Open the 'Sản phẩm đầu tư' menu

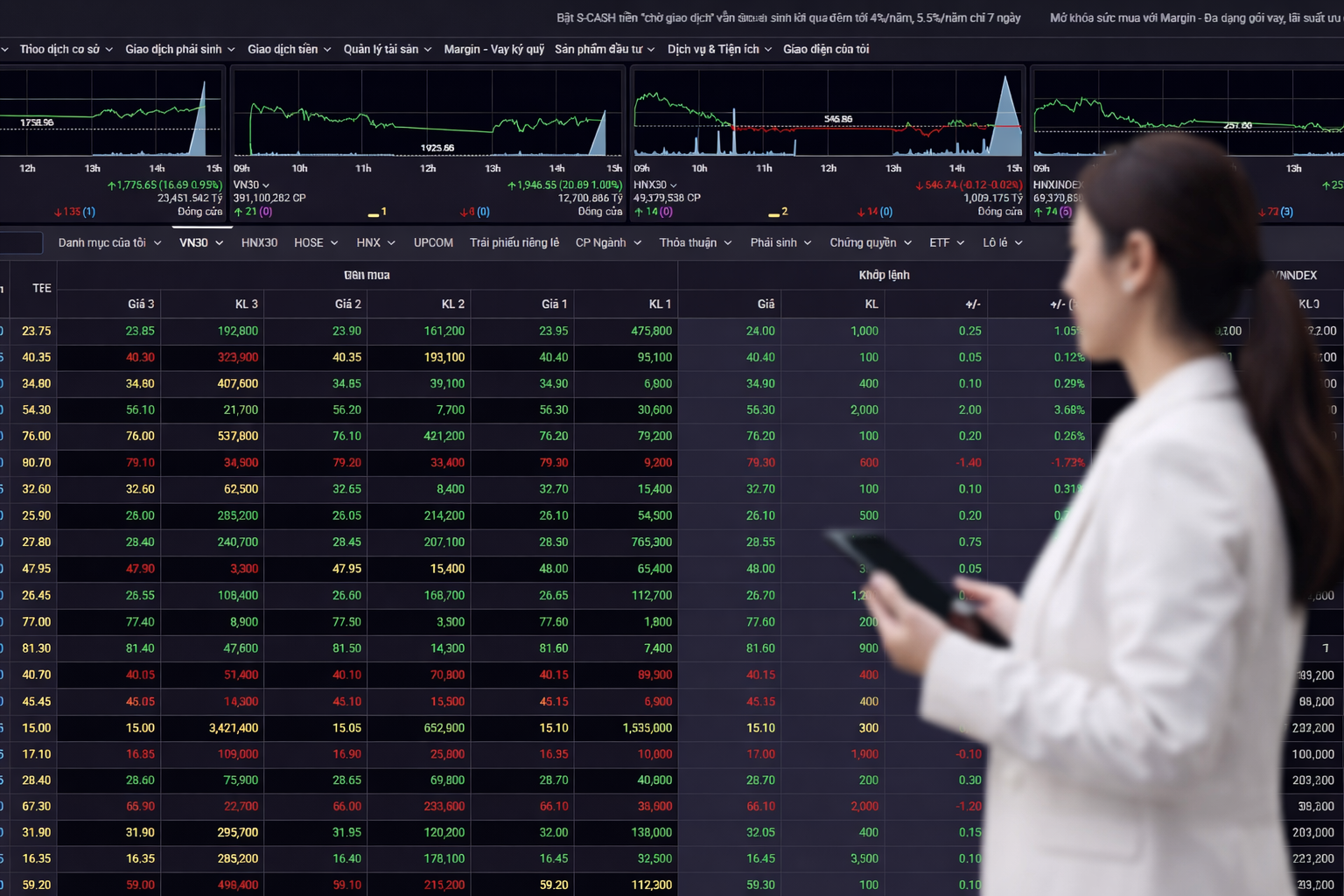click(604, 50)
